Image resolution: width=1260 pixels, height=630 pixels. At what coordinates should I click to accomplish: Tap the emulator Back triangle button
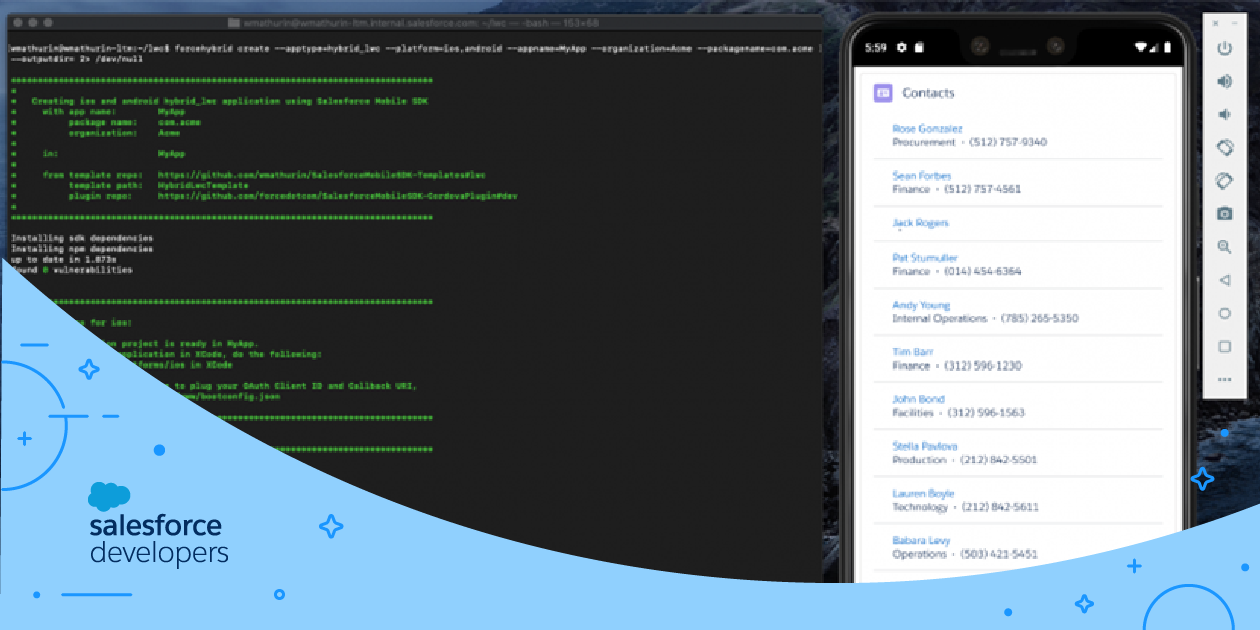click(1224, 280)
